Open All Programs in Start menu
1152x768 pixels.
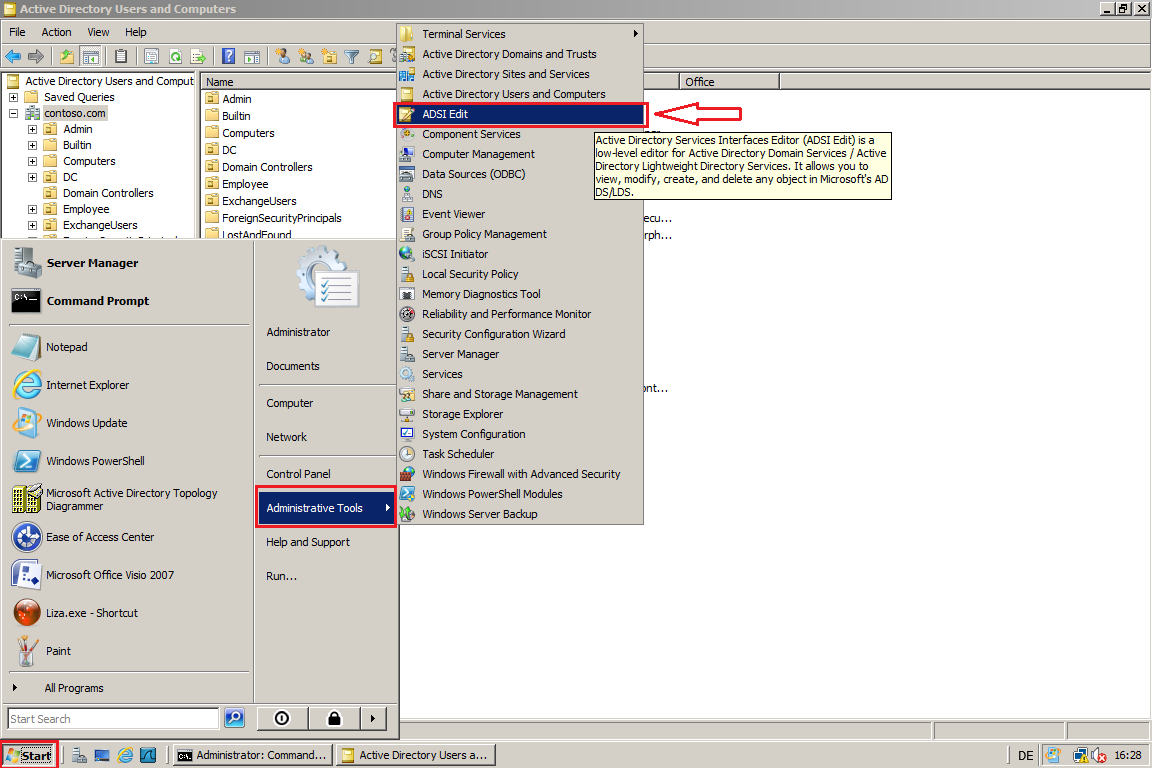point(73,688)
